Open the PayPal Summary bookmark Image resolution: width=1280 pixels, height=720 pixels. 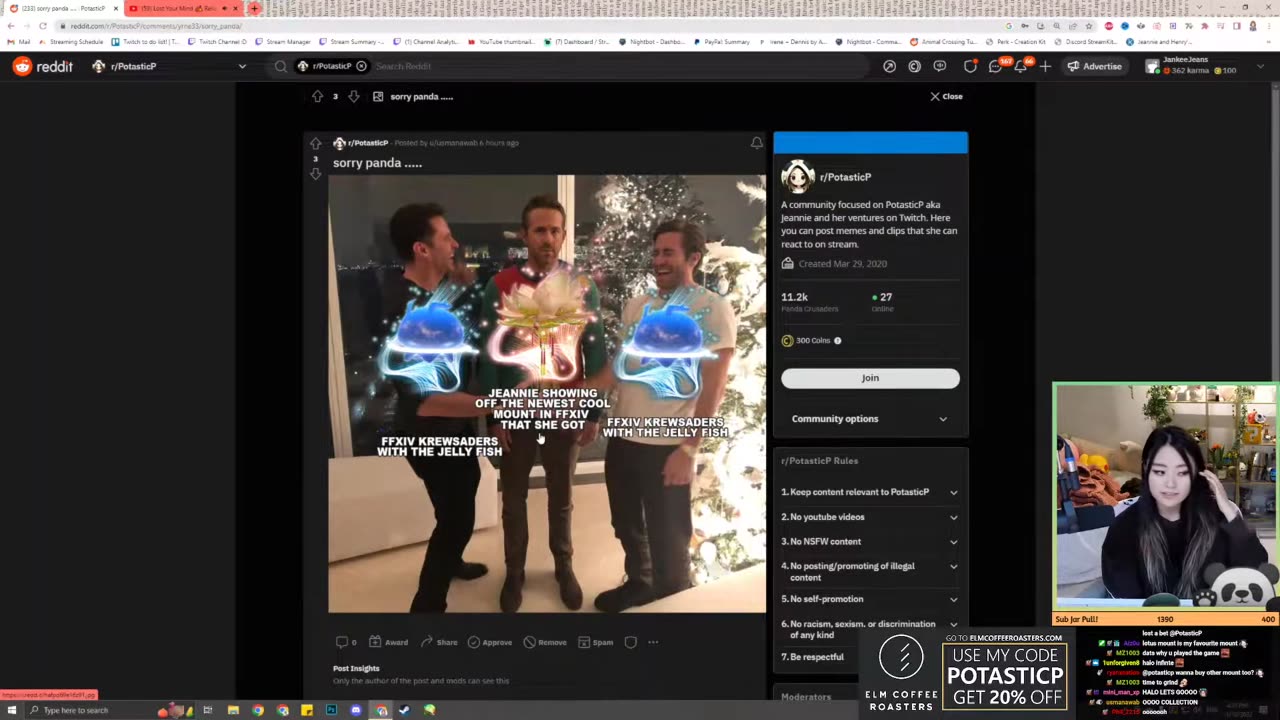(722, 42)
